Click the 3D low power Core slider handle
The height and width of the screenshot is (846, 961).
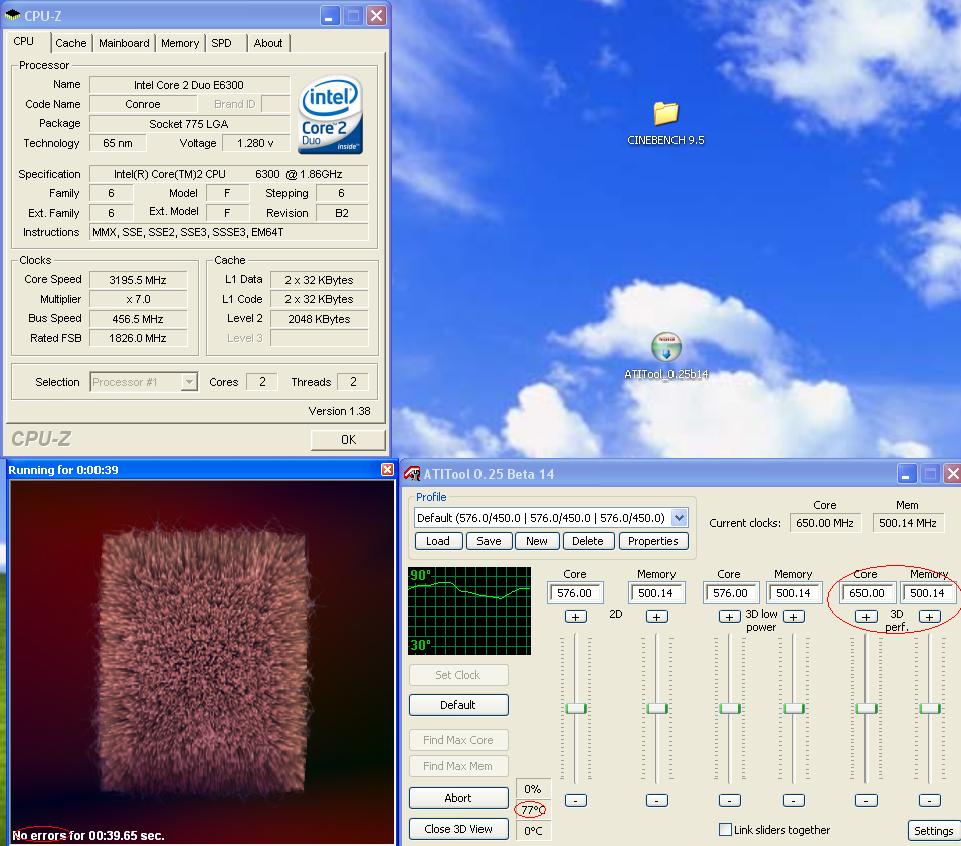coord(729,709)
